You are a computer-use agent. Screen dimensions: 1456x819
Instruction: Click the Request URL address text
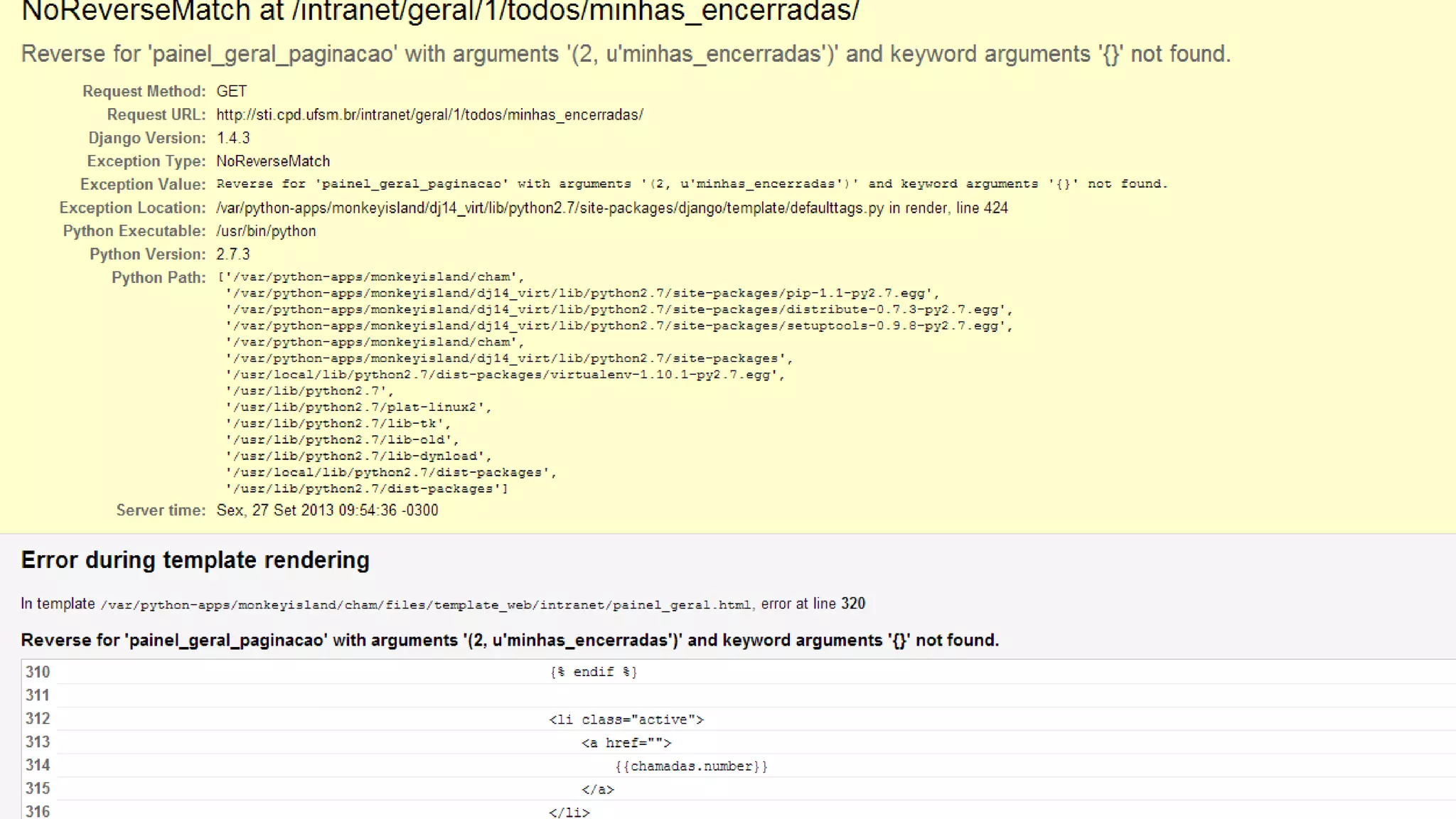(429, 114)
